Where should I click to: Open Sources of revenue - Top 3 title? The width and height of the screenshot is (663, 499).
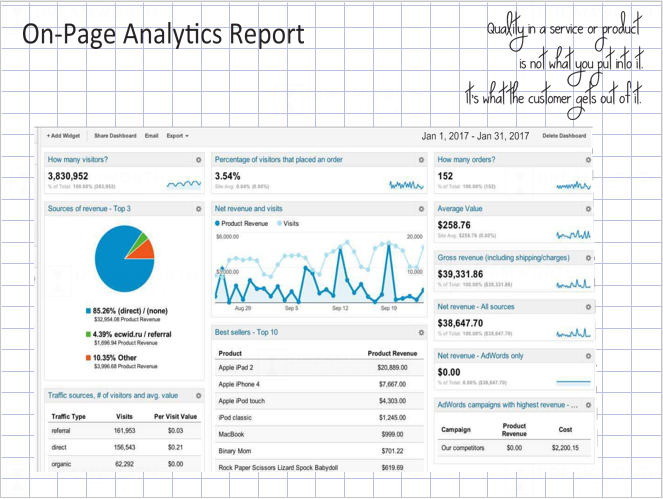pyautogui.click(x=89, y=209)
